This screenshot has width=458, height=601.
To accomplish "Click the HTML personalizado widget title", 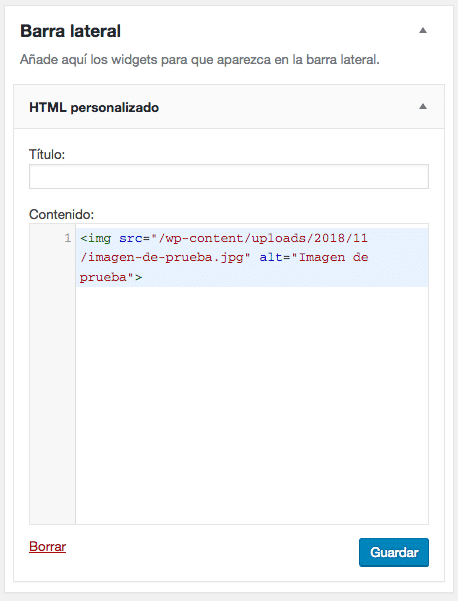I will (94, 107).
